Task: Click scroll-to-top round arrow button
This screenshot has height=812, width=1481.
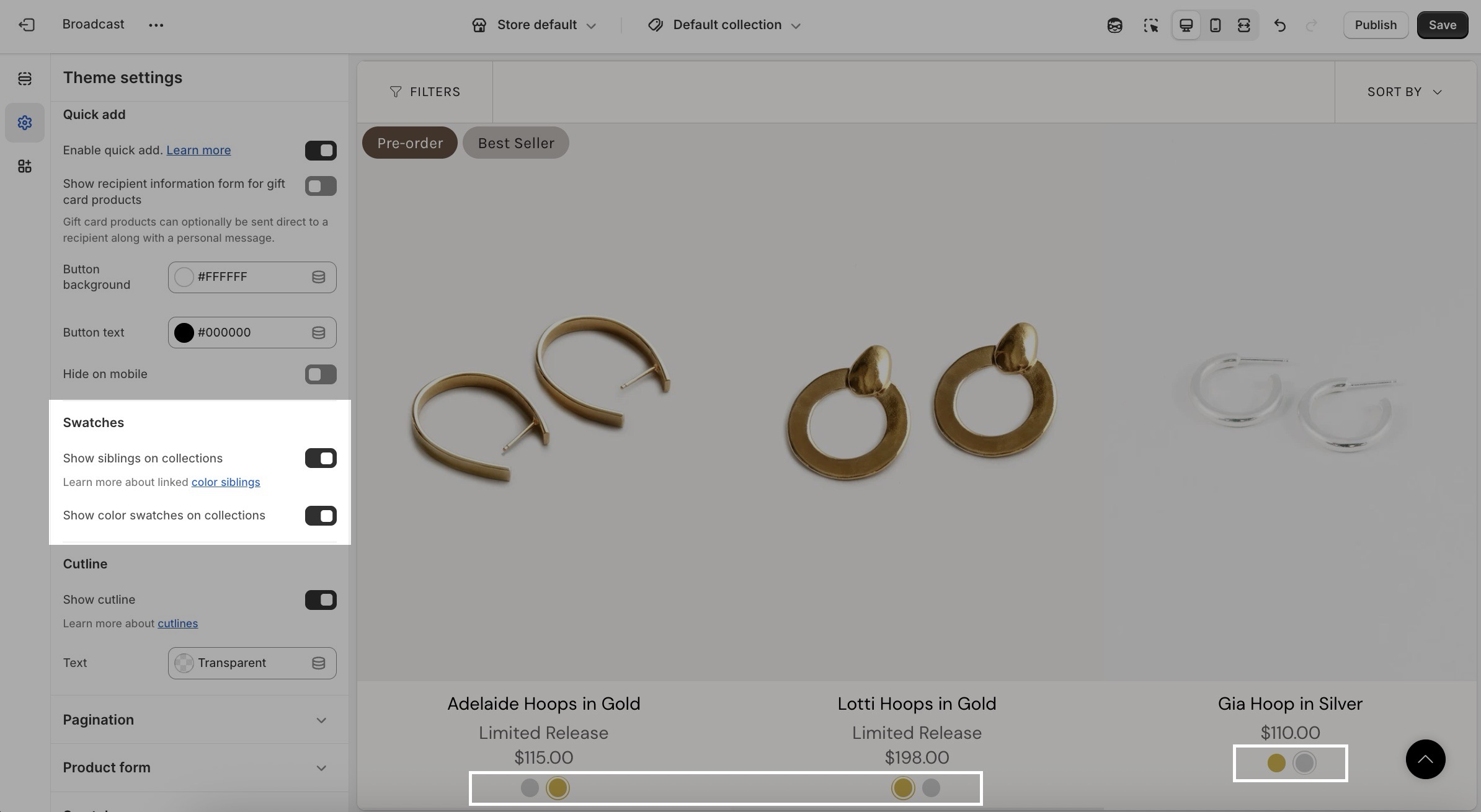Action: [1425, 759]
